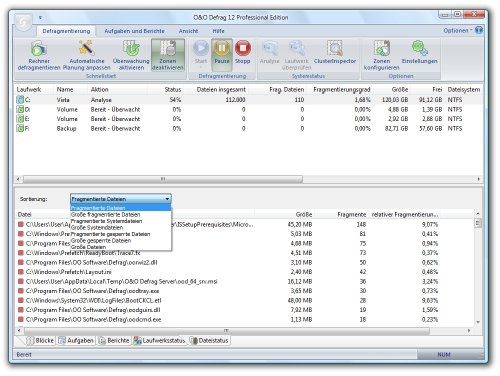Screen dimensions: 500x376
Task: Sort file list by relativer Fragmentierungsgrad
Action: [x=405, y=214]
